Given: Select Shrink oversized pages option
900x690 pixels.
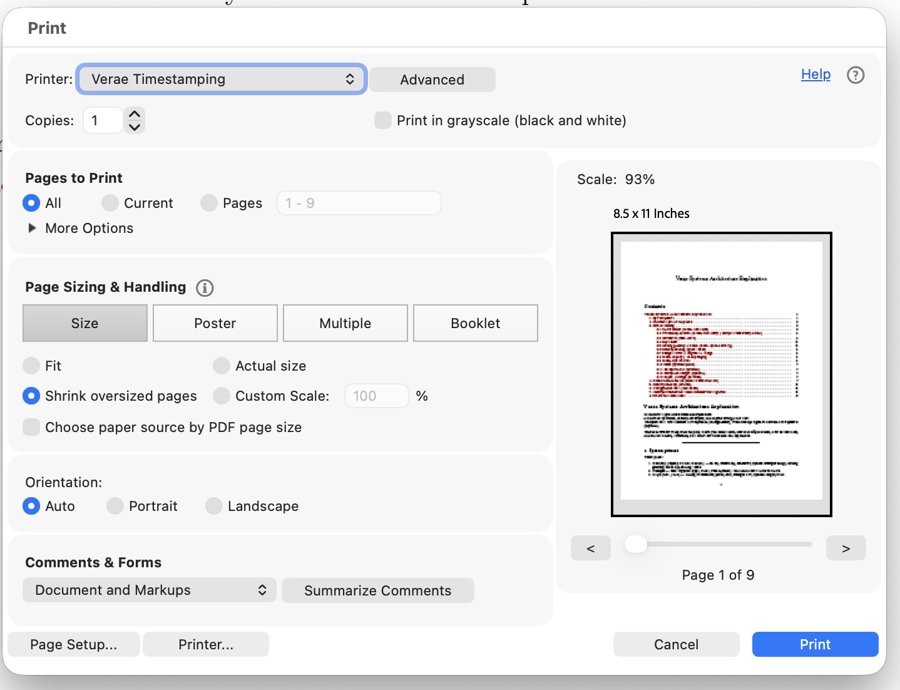Looking at the screenshot, I should tap(31, 396).
